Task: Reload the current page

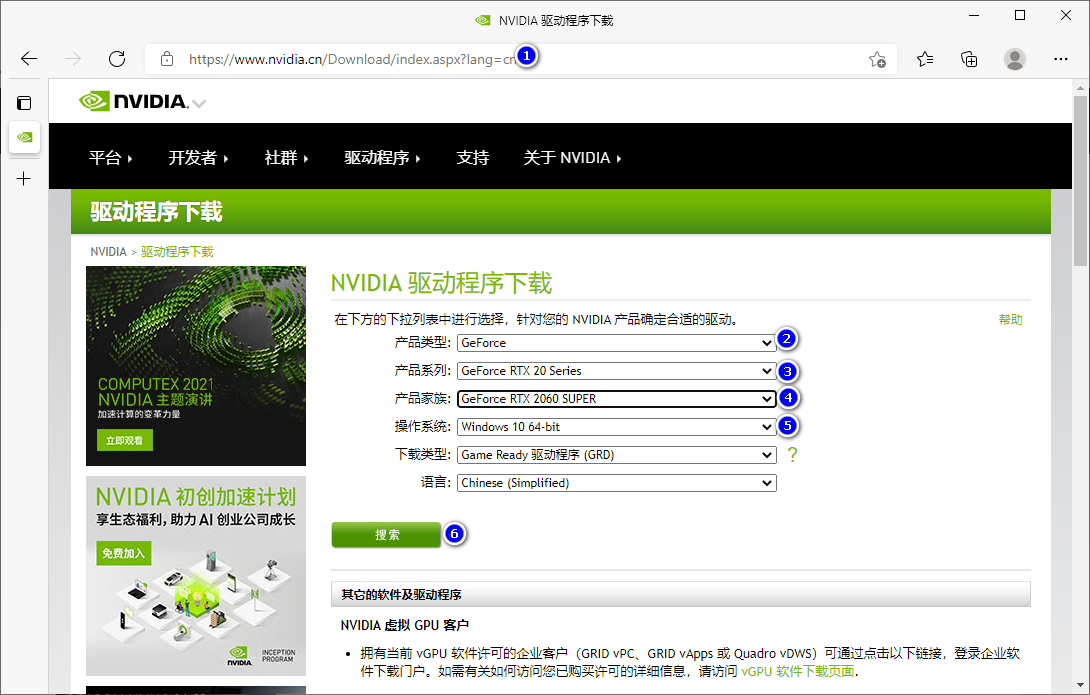Action: pos(116,58)
